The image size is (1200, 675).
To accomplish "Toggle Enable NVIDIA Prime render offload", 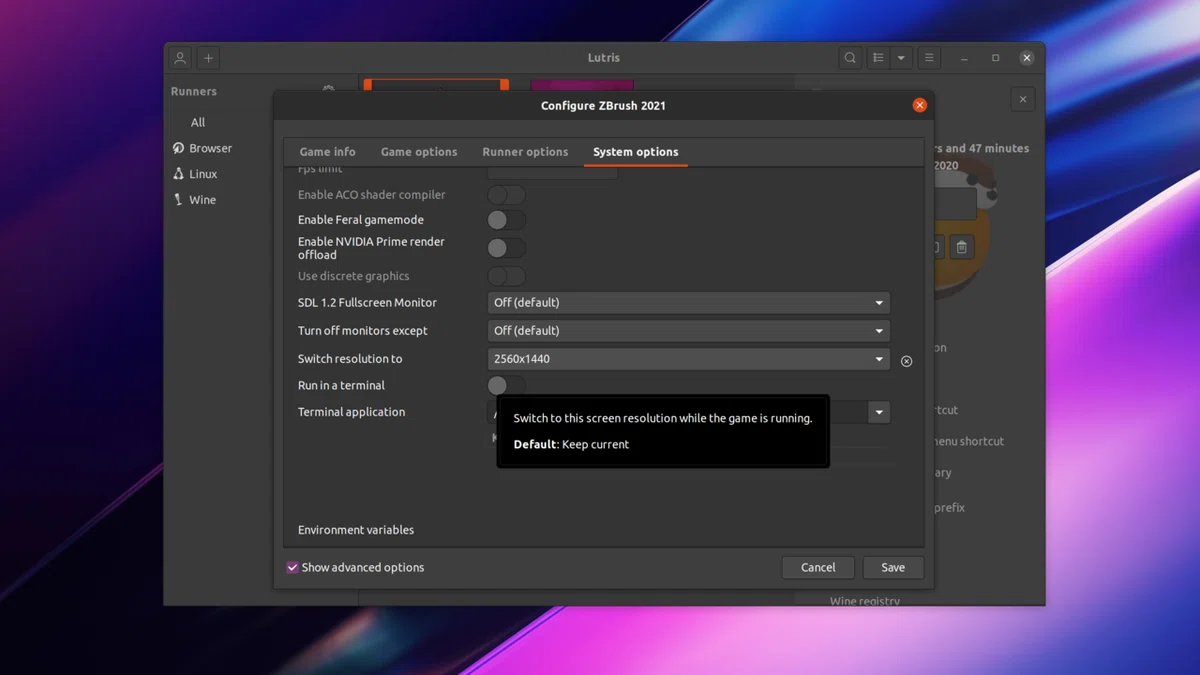I will [506, 248].
